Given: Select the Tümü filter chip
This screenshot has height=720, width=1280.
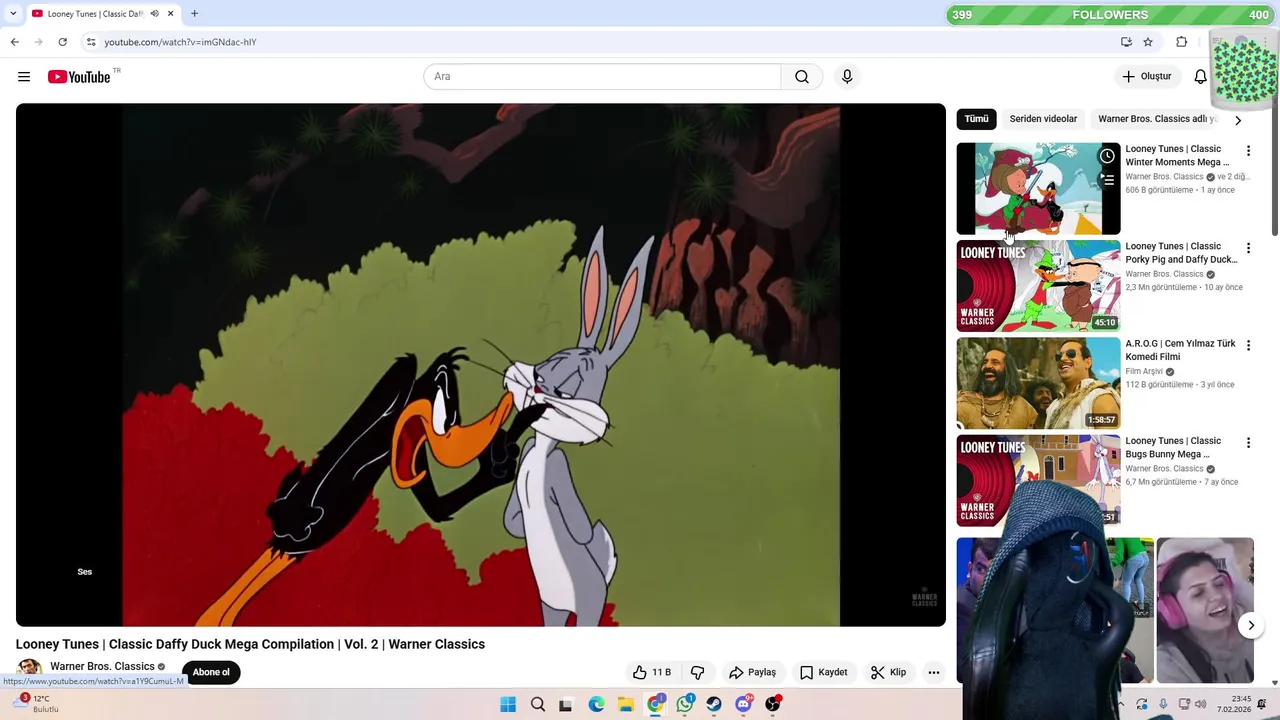Looking at the screenshot, I should click(976, 119).
